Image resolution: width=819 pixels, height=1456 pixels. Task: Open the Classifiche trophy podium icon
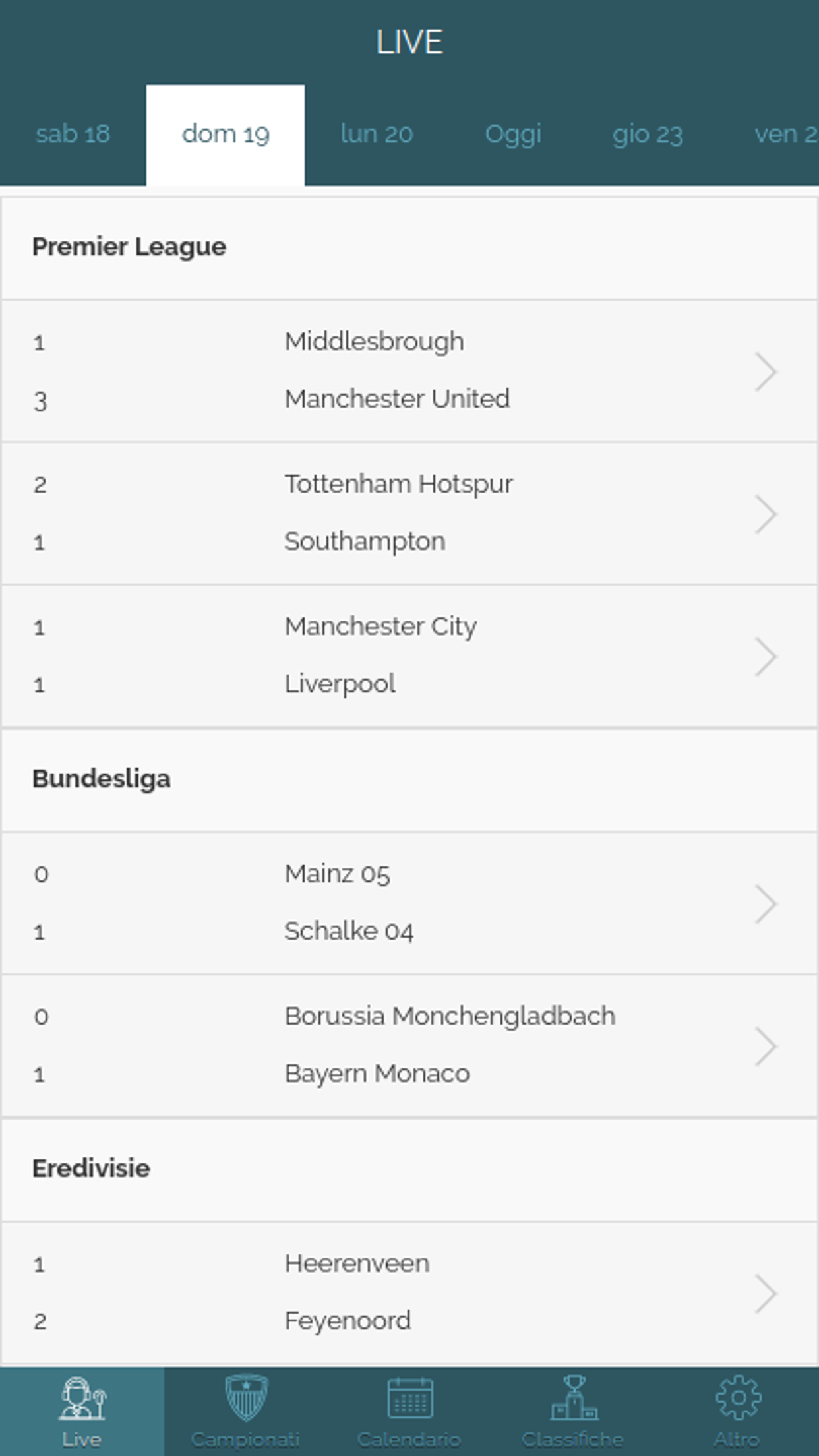click(x=574, y=1397)
